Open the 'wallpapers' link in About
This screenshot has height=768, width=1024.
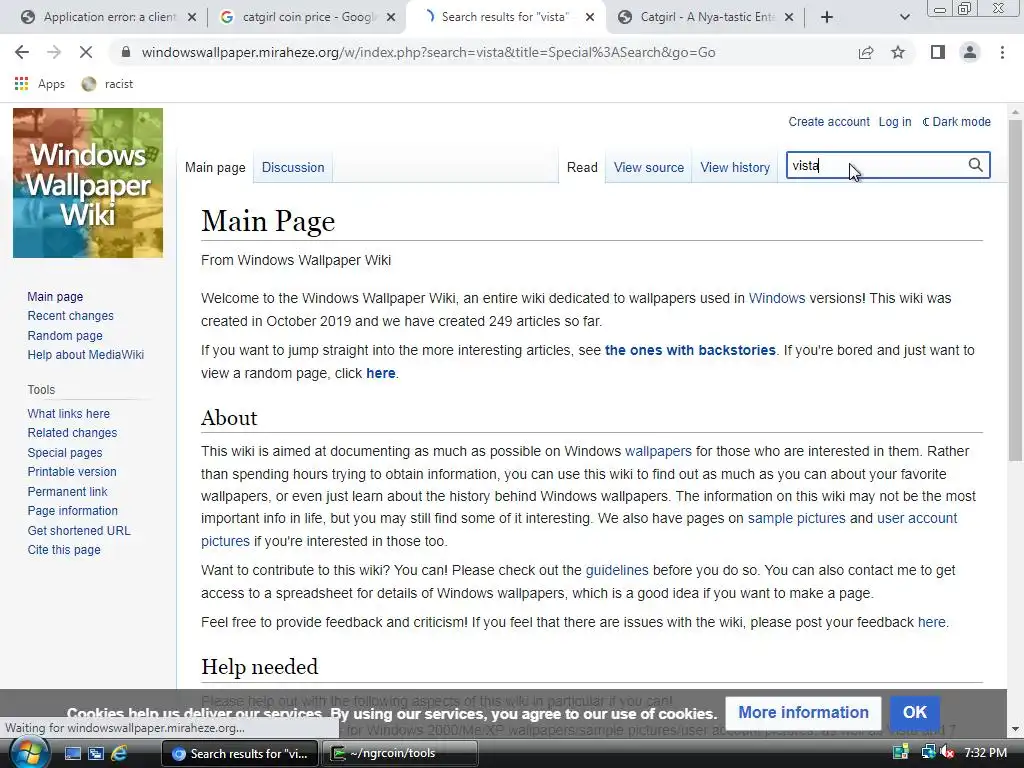pyautogui.click(x=658, y=451)
